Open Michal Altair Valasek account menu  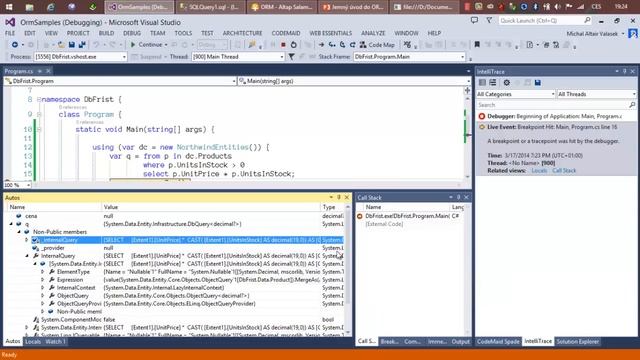pos(595,33)
